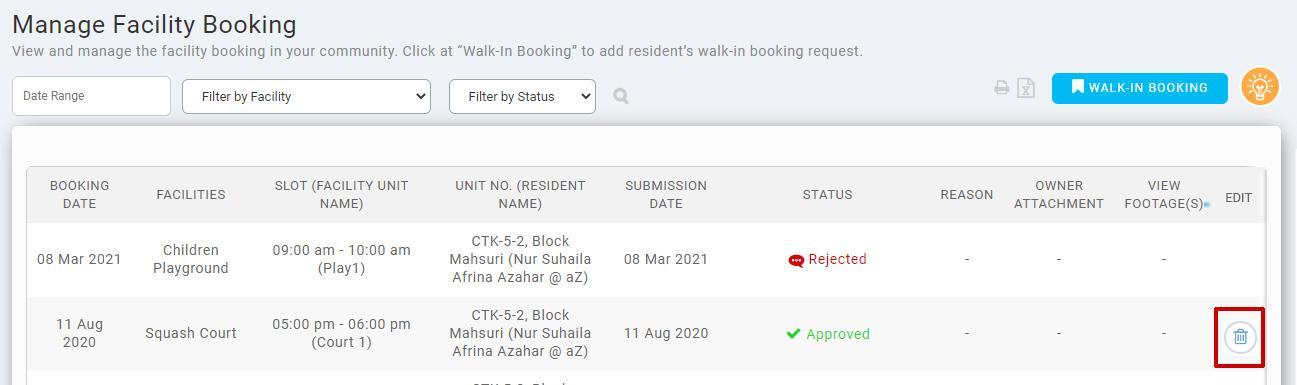Click the Status column header
The width and height of the screenshot is (1297, 385).
[827, 195]
